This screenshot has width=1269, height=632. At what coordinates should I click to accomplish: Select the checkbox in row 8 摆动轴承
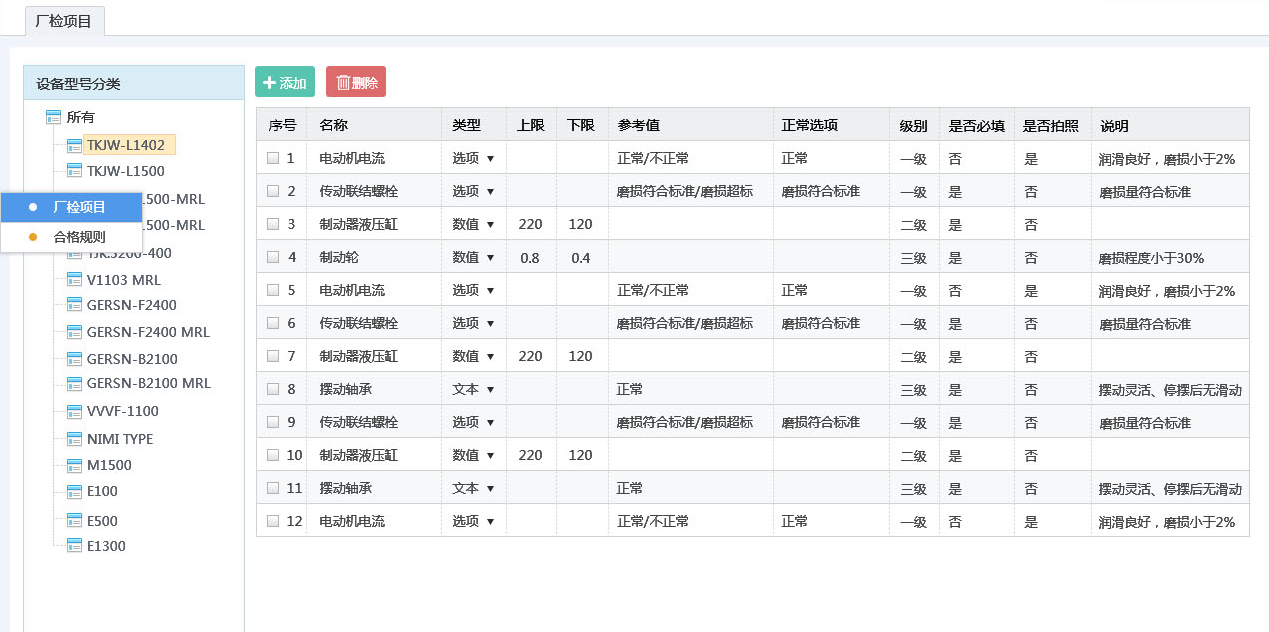(273, 389)
